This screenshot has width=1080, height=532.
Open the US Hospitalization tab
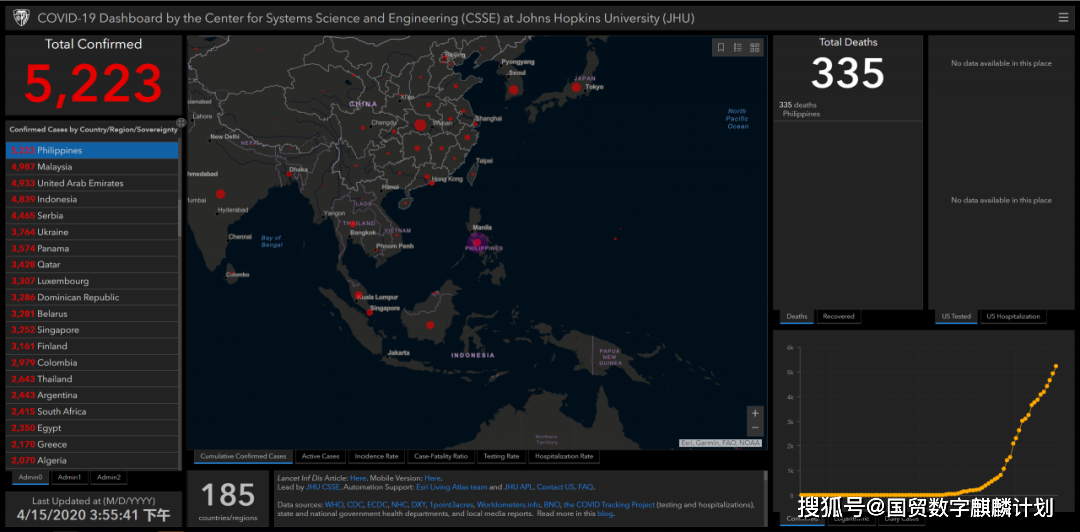pyautogui.click(x=1013, y=316)
